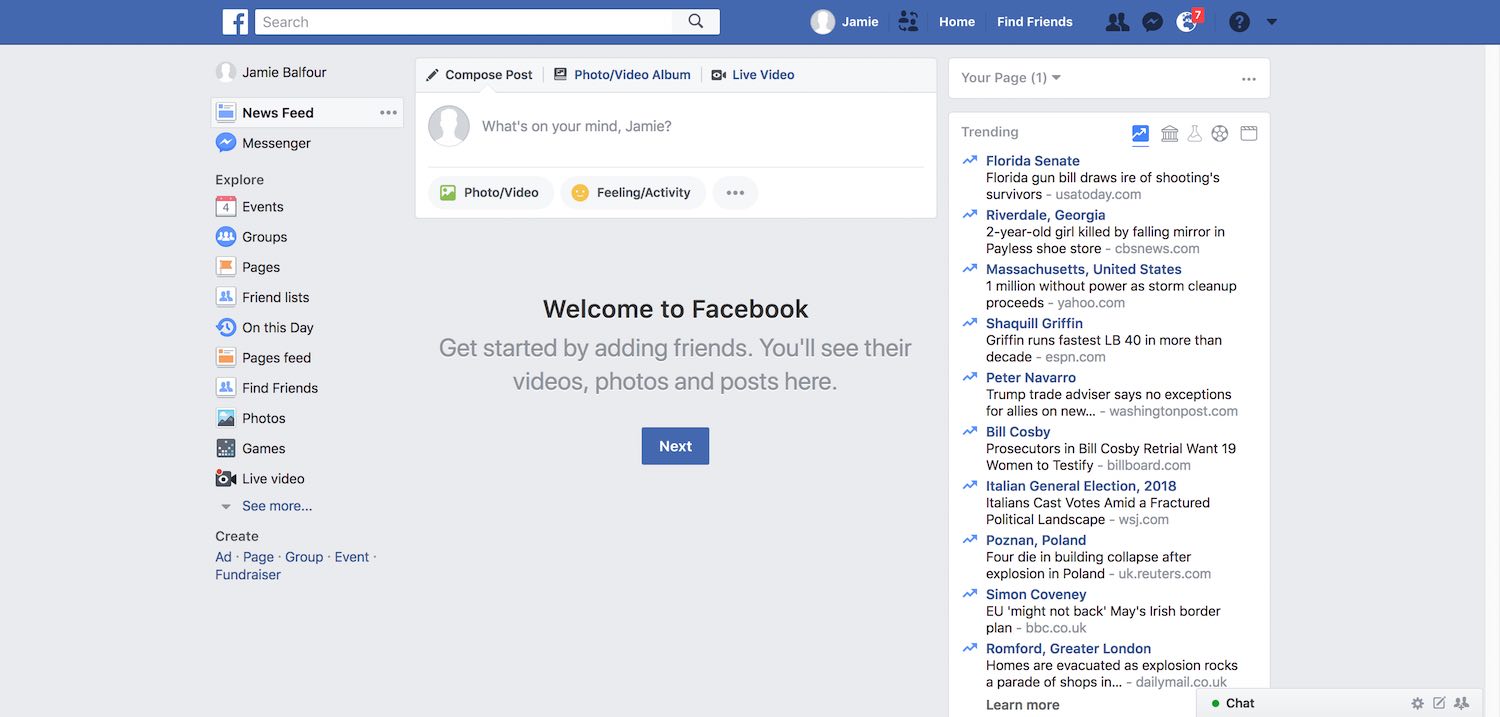Click the Photo/Video composer button
The image size is (1500, 717).
coord(490,193)
